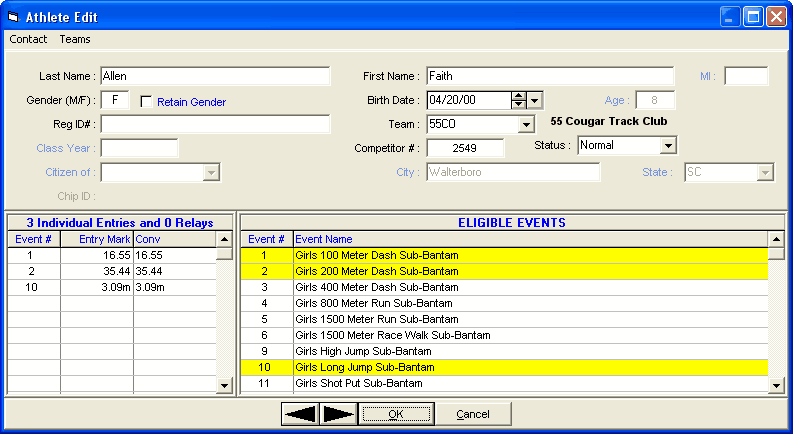Open the Team dropdown list
Viewport: 793px width, 434px height.
click(x=526, y=124)
